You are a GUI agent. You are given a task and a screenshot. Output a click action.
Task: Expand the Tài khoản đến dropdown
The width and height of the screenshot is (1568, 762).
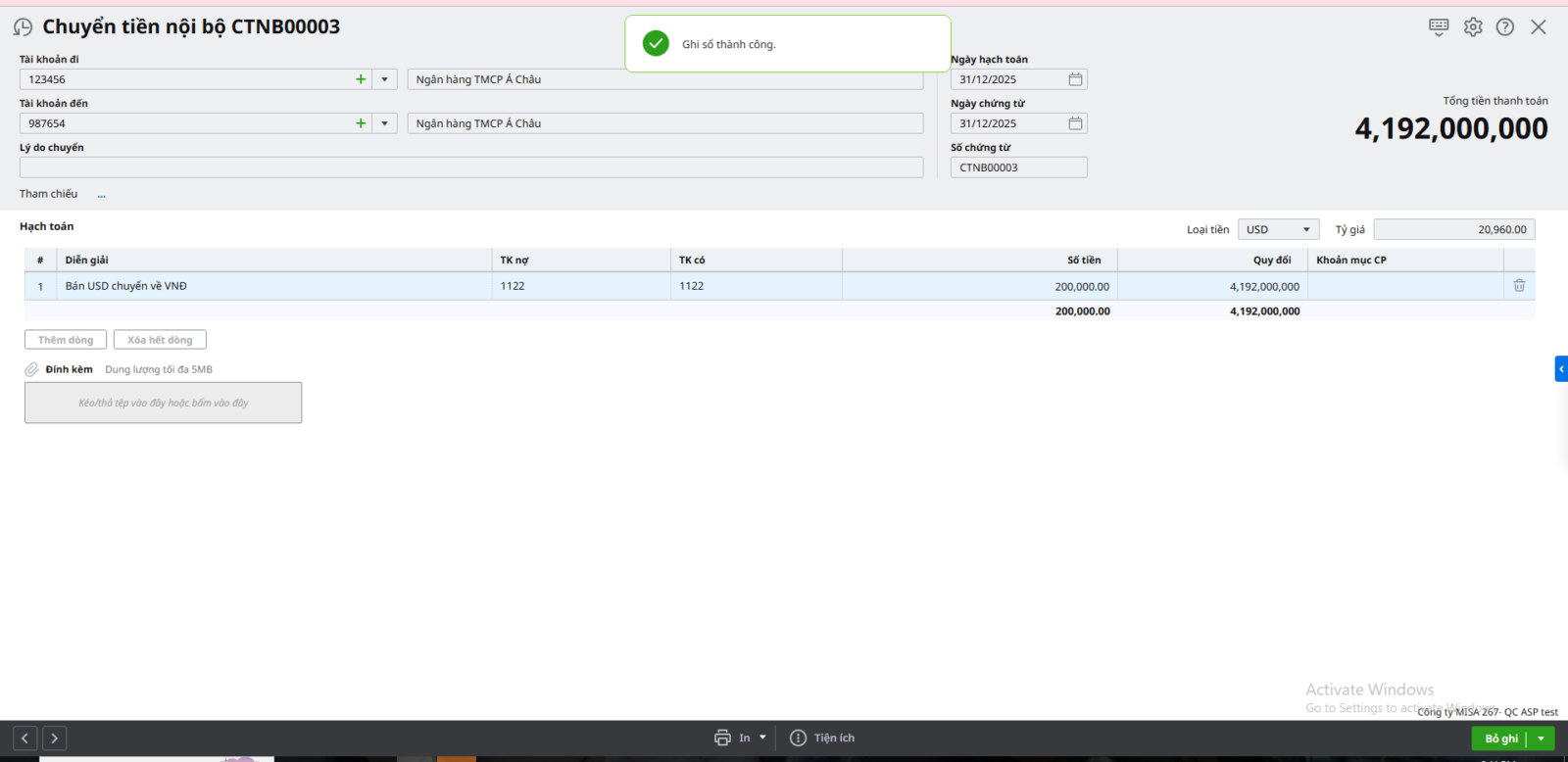pyautogui.click(x=384, y=123)
